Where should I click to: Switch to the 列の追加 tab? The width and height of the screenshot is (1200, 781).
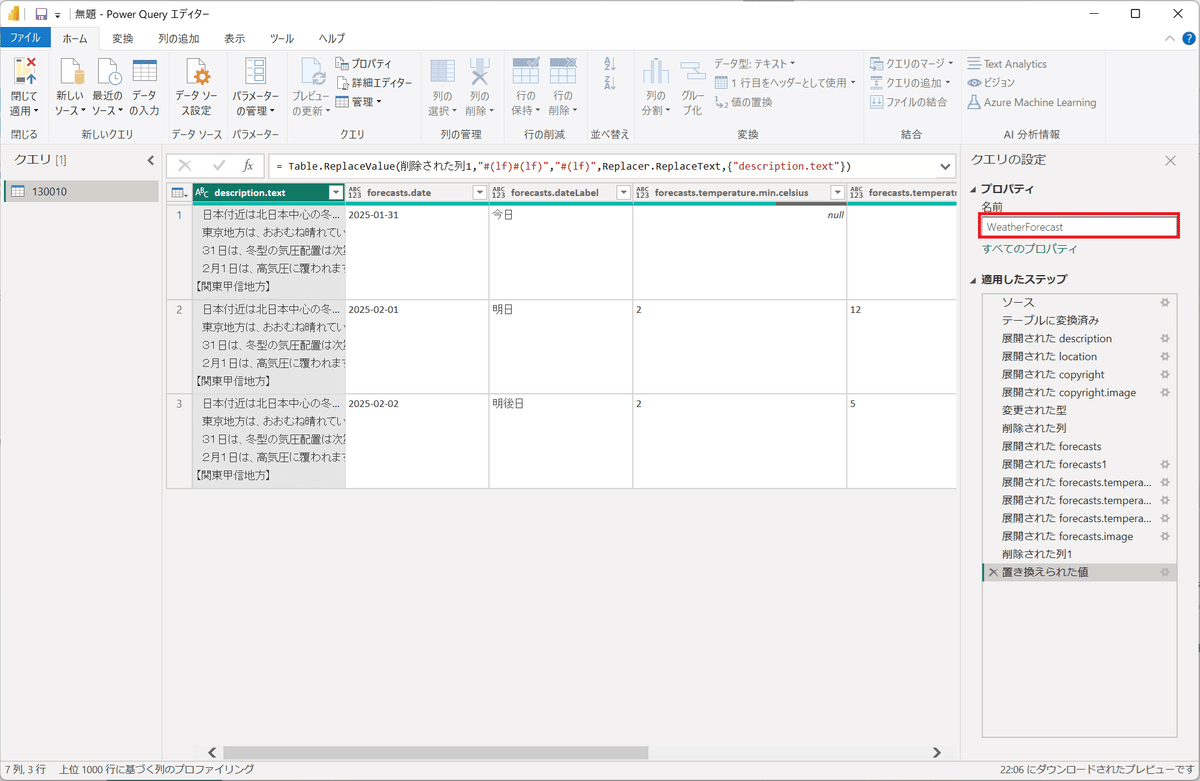coord(178,38)
